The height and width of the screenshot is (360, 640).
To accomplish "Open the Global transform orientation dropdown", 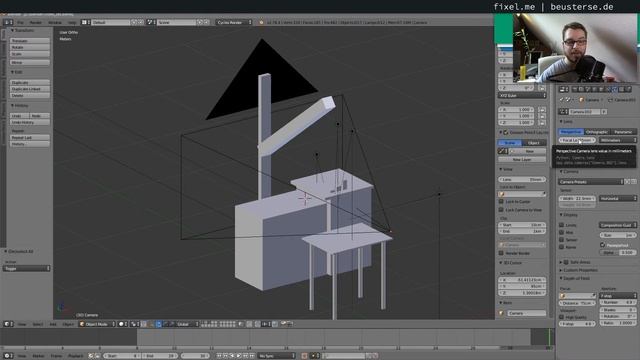I will click(187, 324).
